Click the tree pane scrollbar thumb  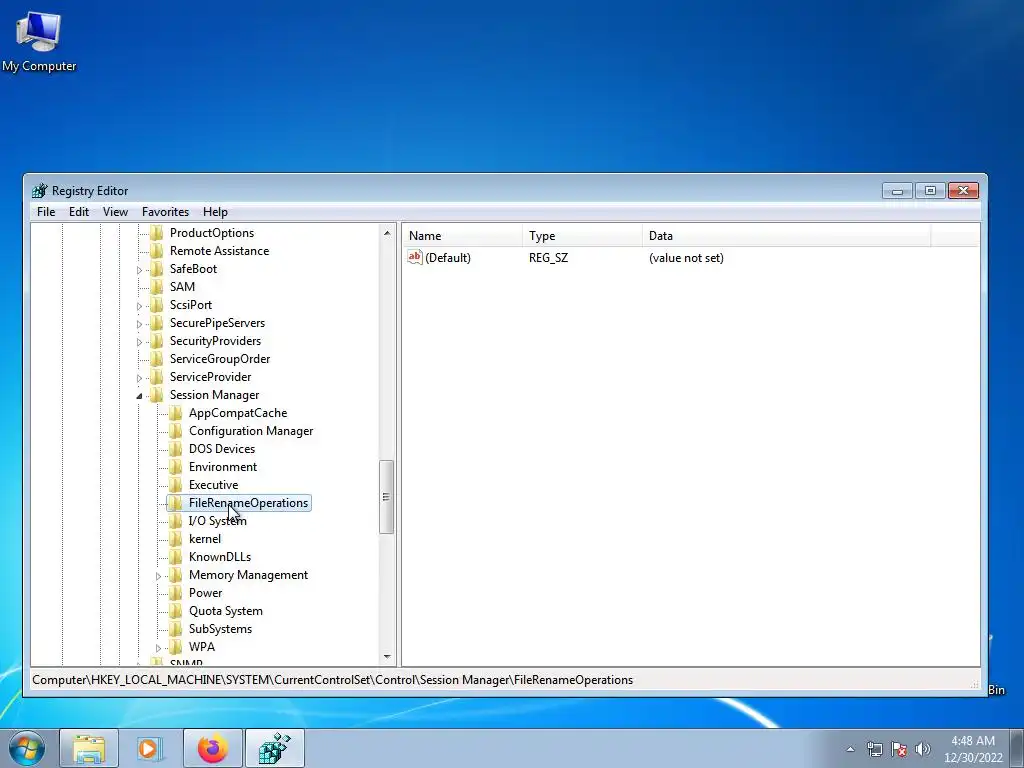[387, 497]
